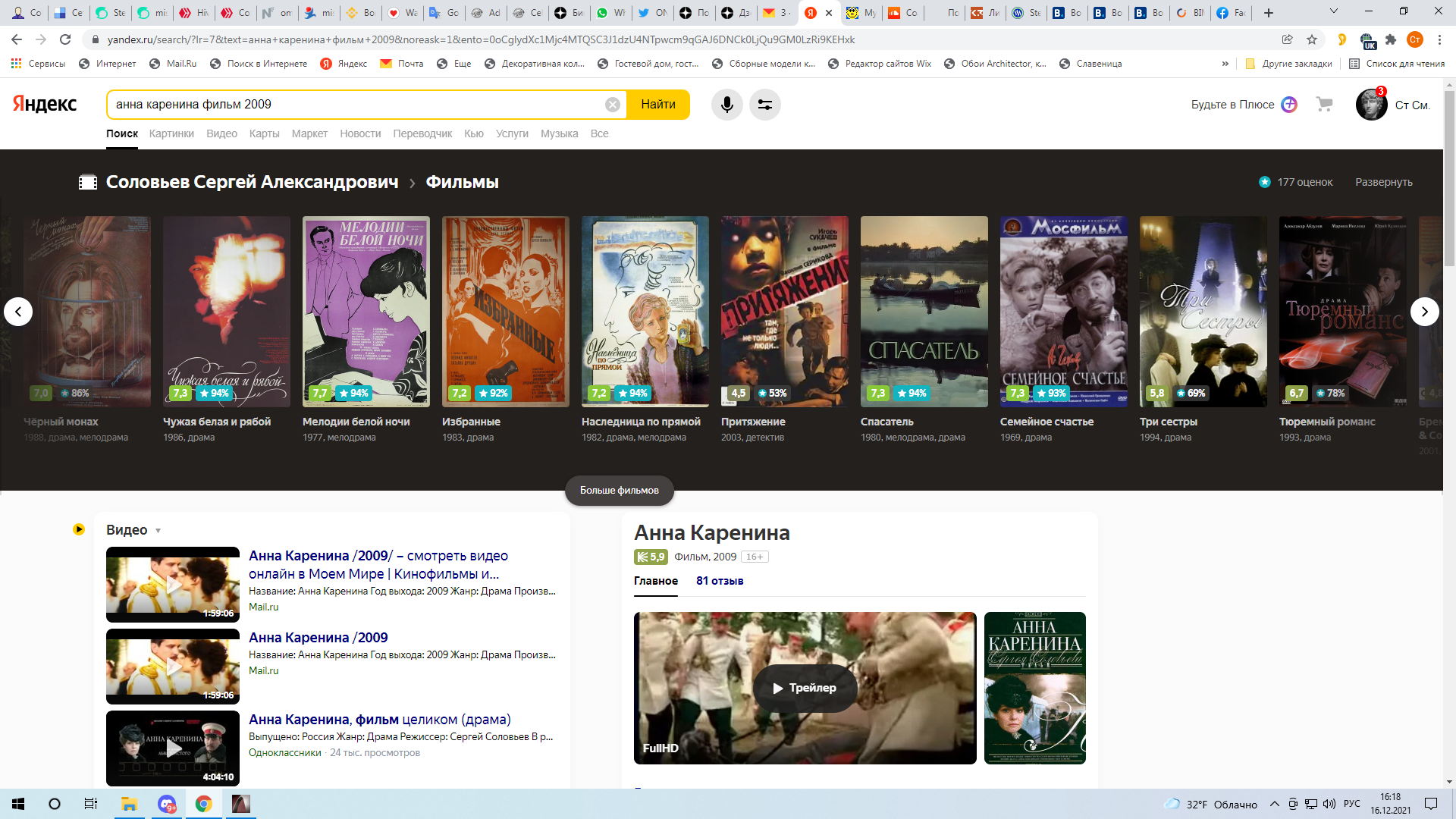
Task: Open the Все services tab
Action: click(x=599, y=133)
